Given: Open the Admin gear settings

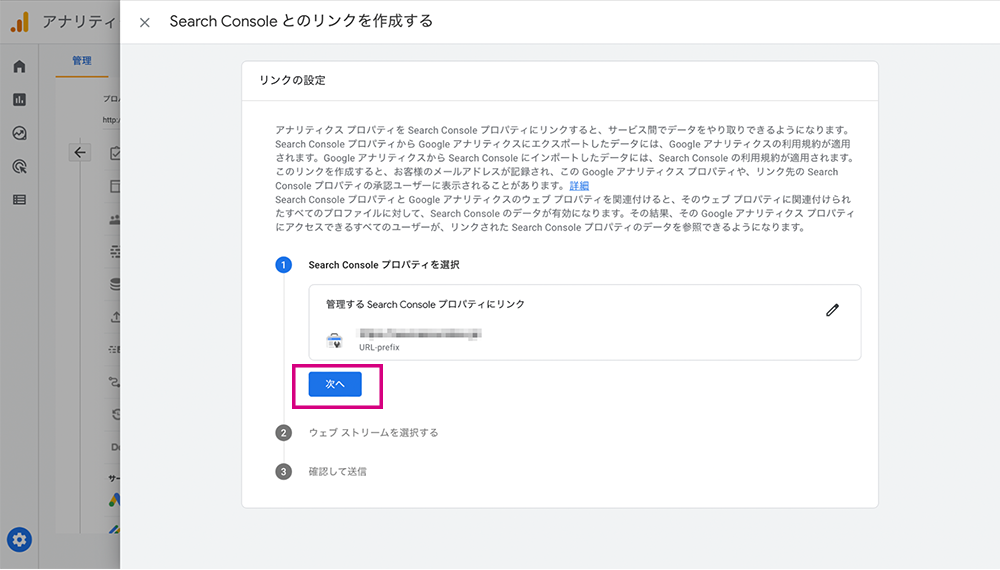Looking at the screenshot, I should 19,539.
